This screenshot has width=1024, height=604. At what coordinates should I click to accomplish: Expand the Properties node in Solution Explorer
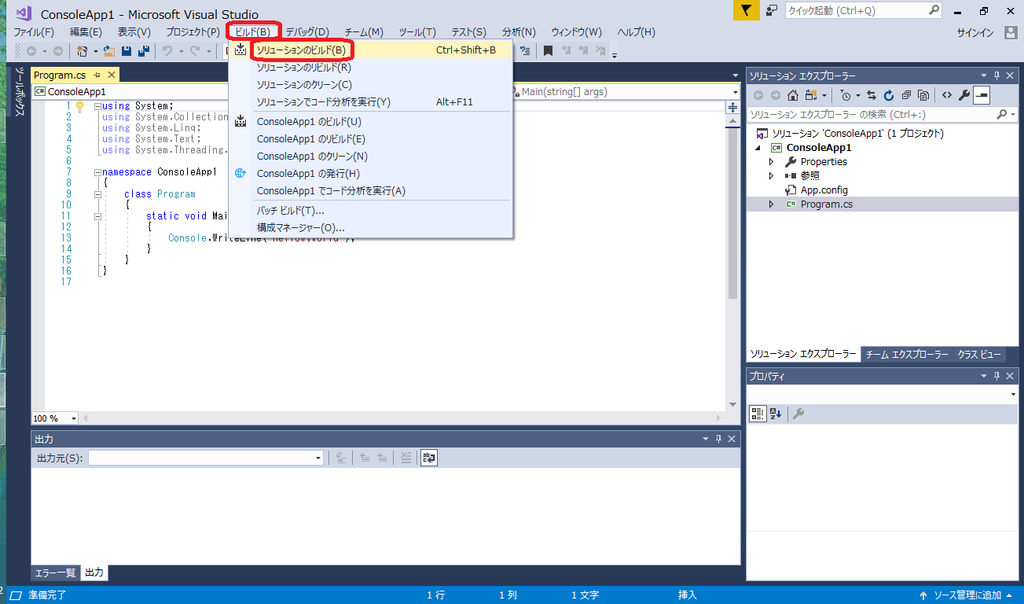[771, 162]
